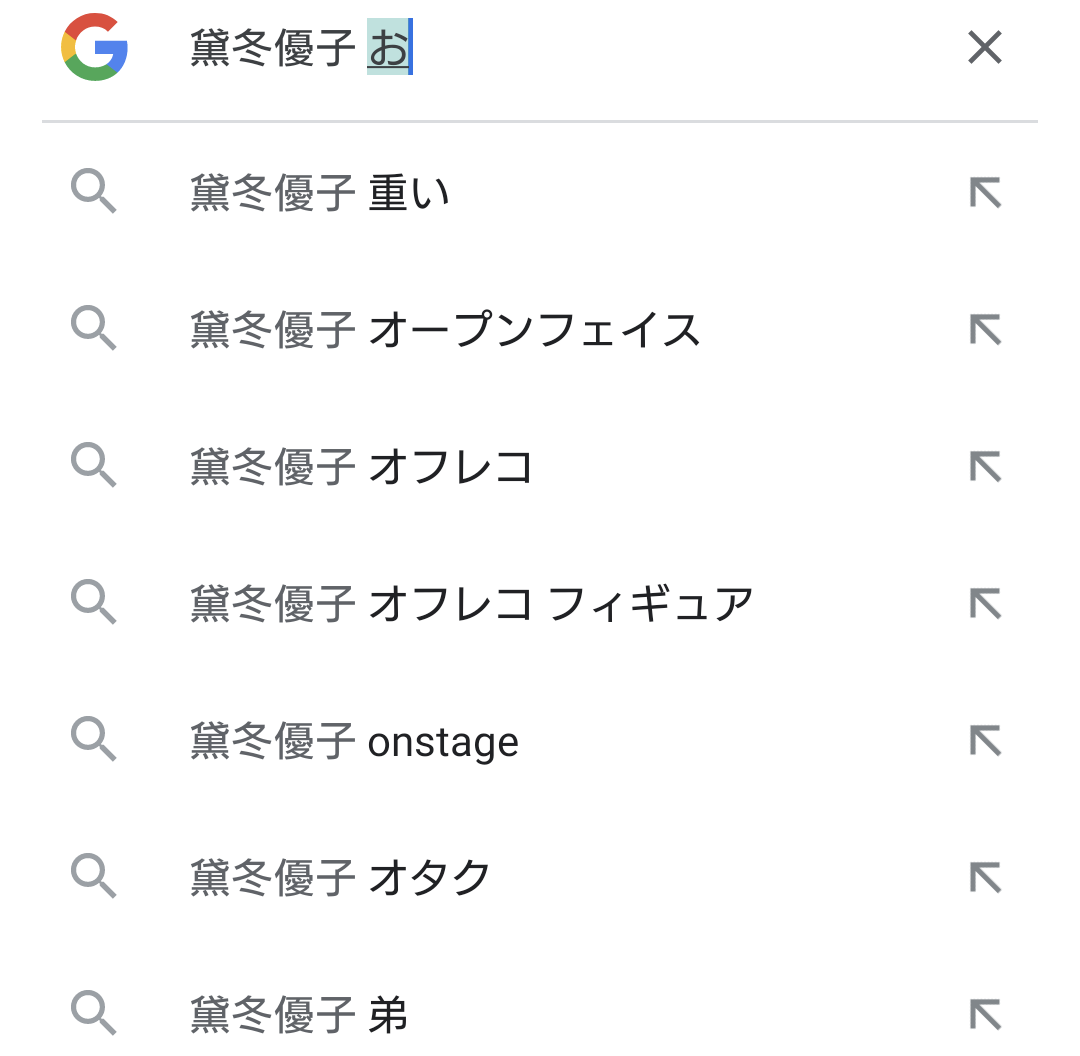1080x1056 pixels.
Task: Select the 黛冬優子 onstage suggestion
Action: click(354, 742)
